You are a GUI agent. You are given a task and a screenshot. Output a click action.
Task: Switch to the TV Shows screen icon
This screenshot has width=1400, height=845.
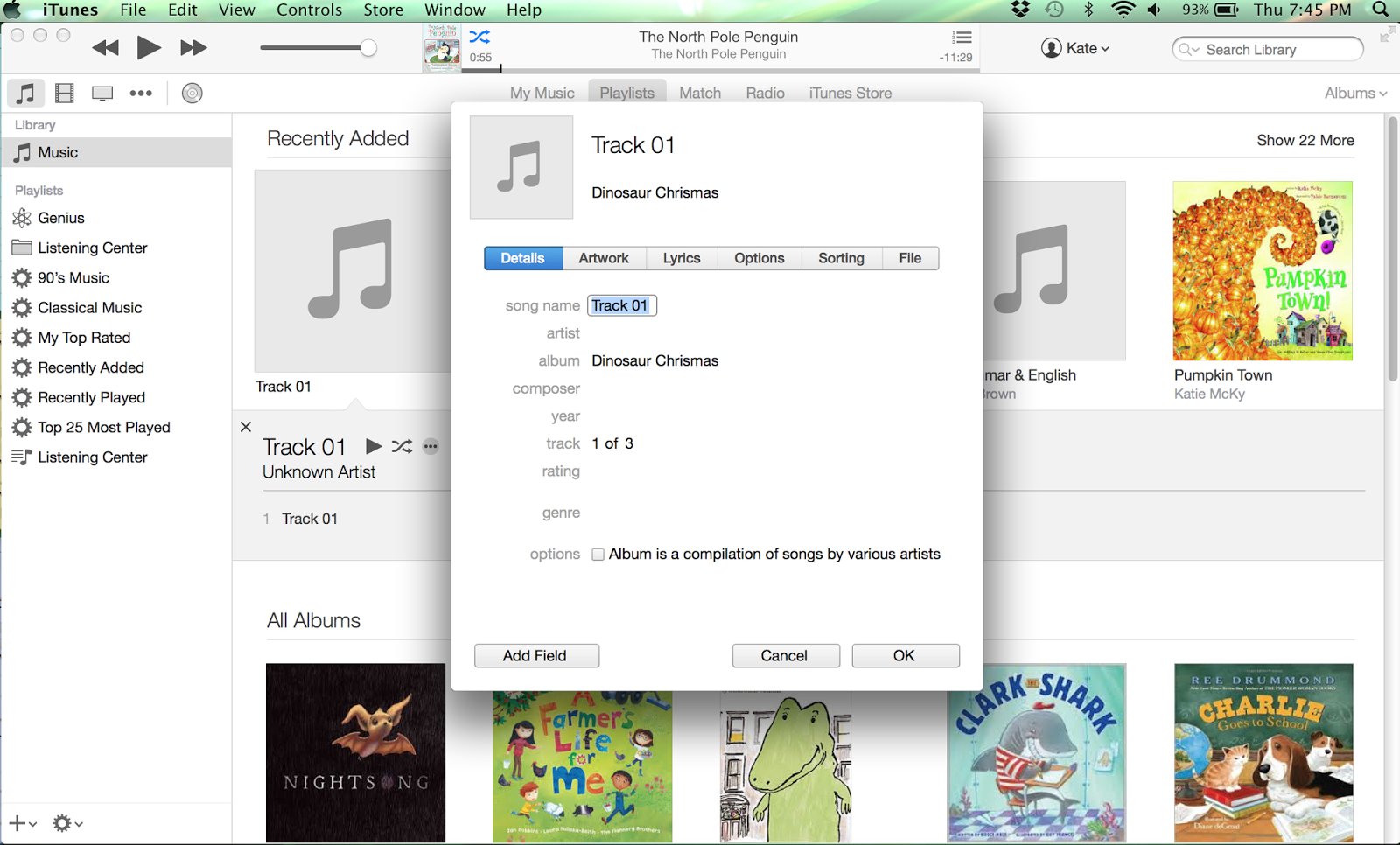click(x=102, y=94)
